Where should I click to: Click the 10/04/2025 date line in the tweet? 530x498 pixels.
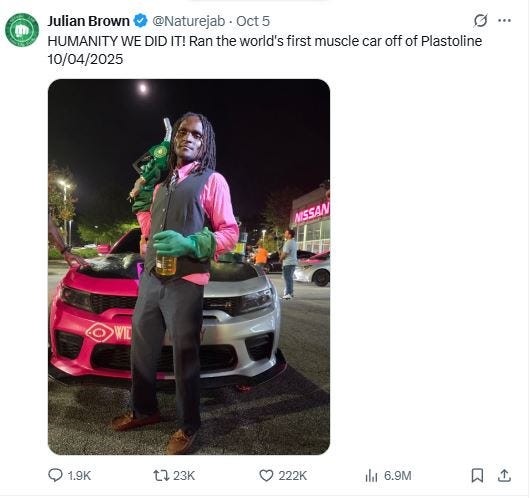click(x=85, y=60)
